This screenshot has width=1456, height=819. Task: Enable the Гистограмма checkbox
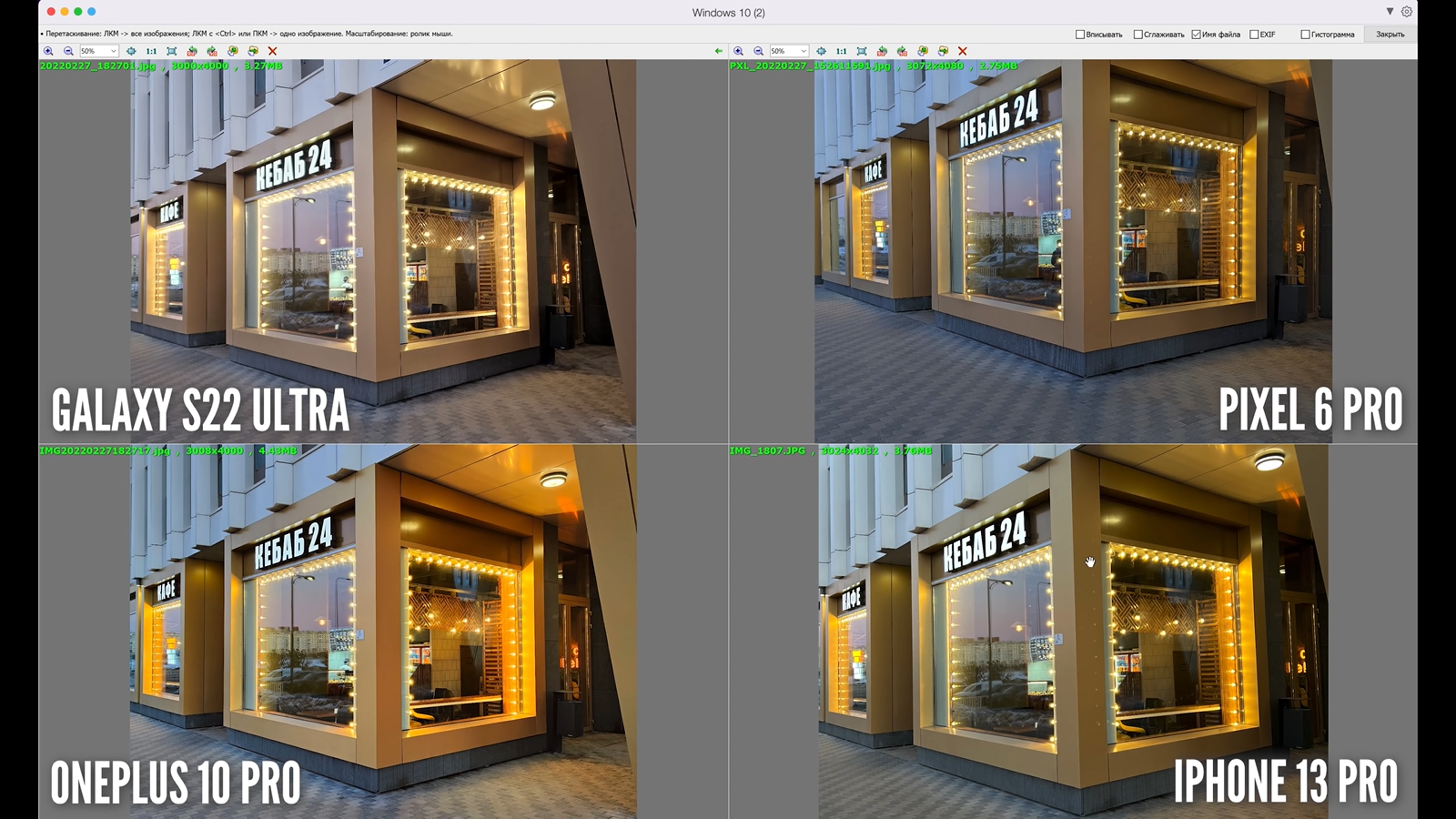pos(1305,35)
